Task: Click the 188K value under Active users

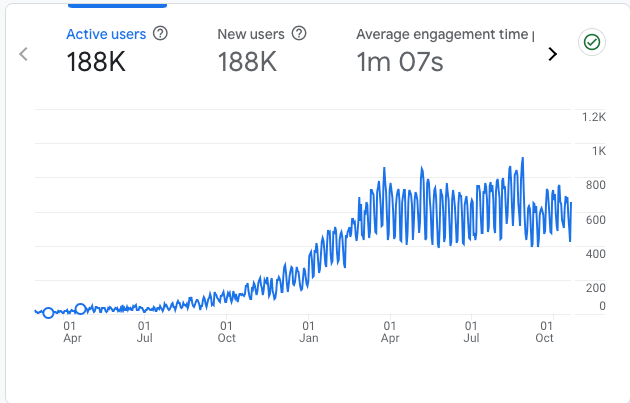Action: tap(96, 62)
